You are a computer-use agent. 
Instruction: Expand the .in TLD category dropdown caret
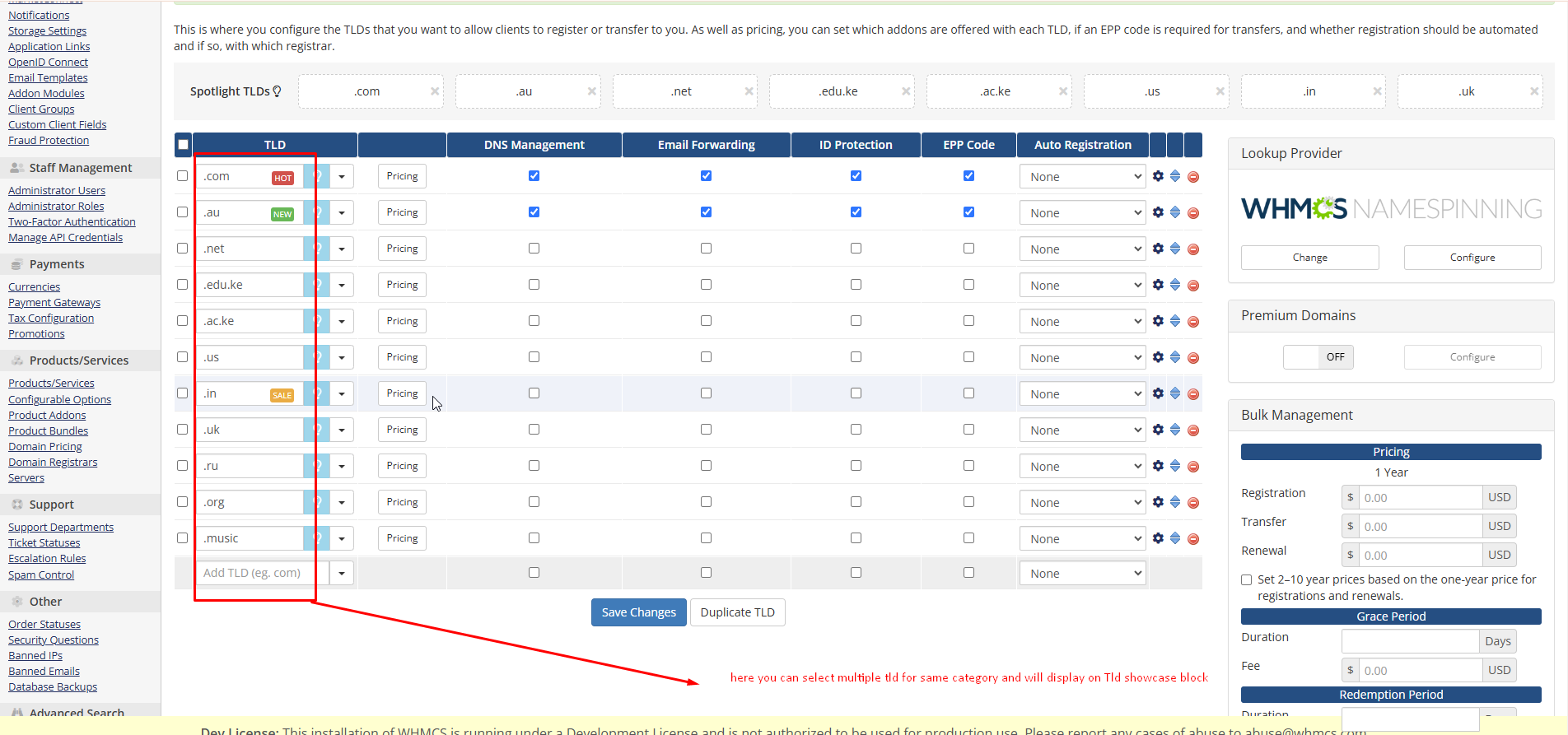(x=342, y=394)
